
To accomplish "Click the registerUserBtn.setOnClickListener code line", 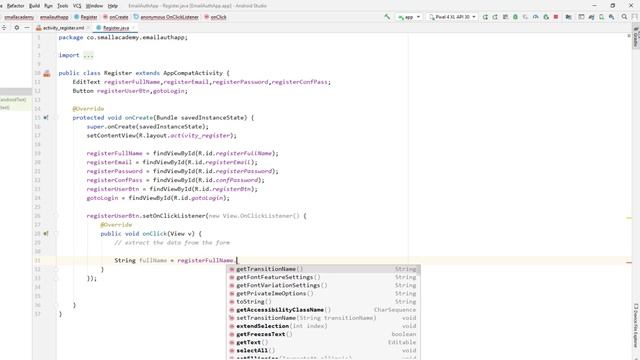I will pos(196,216).
